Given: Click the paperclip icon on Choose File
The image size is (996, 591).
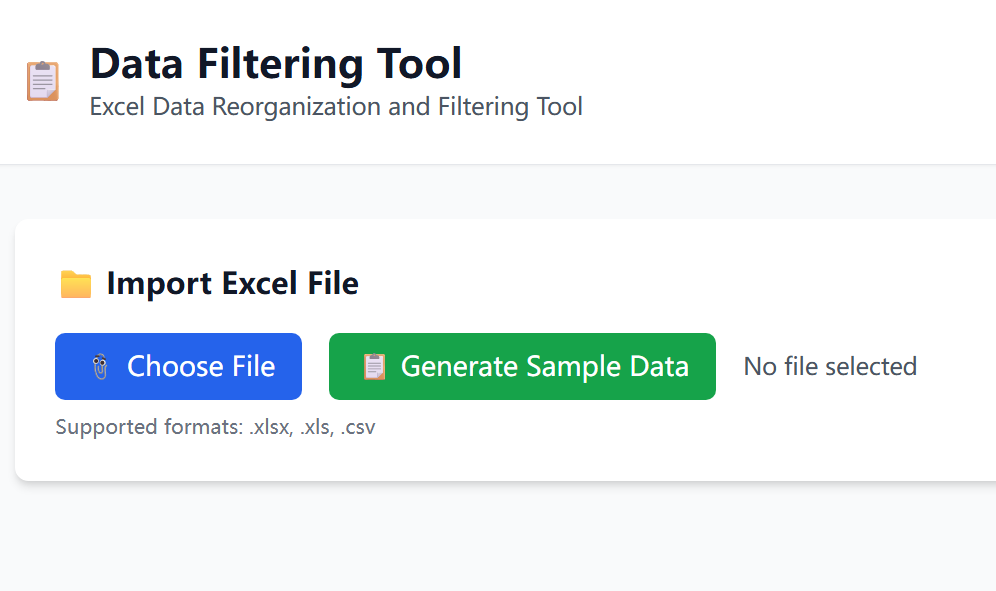Looking at the screenshot, I should (98, 367).
